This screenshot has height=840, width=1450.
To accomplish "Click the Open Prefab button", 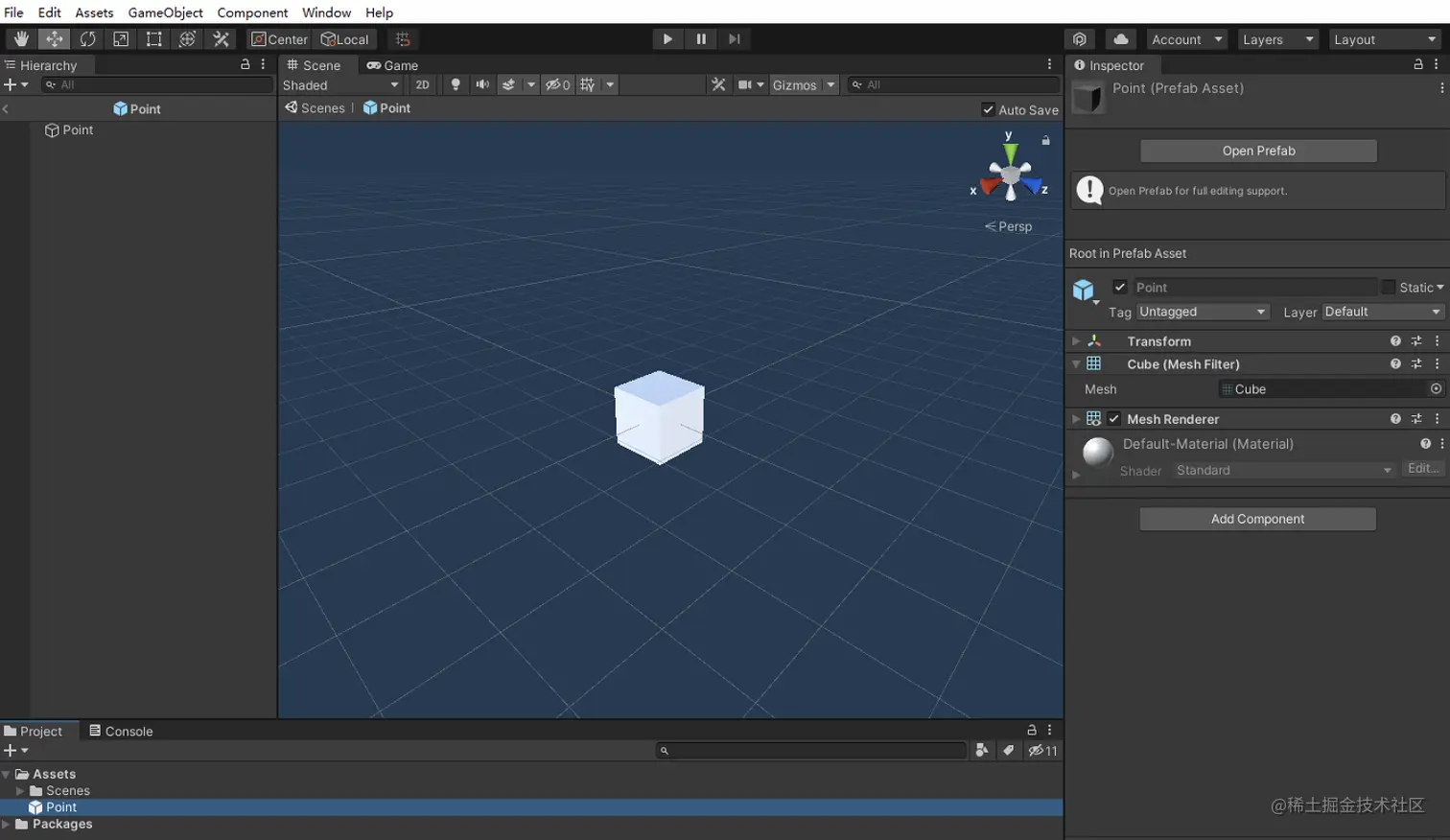I will (x=1258, y=152).
